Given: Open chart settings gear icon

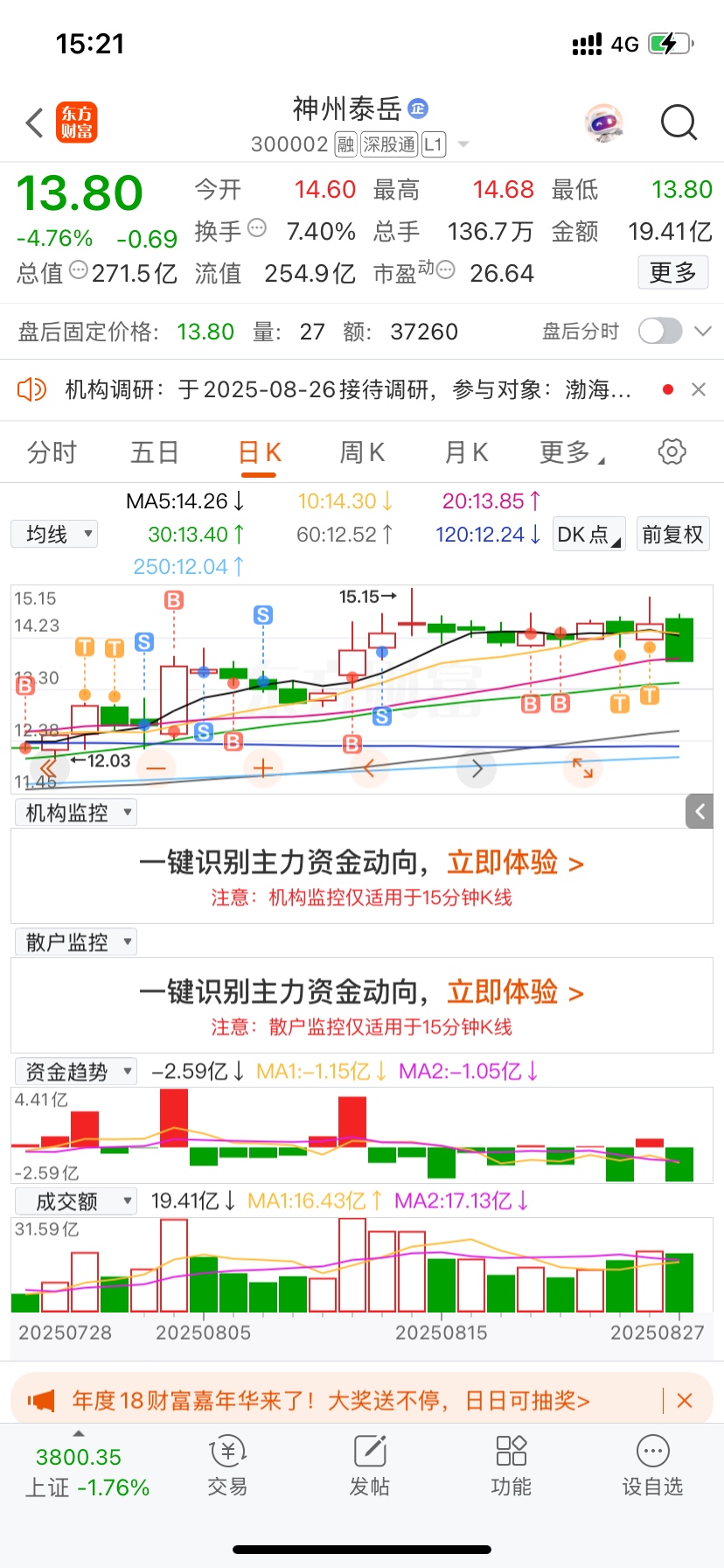Looking at the screenshot, I should point(672,451).
